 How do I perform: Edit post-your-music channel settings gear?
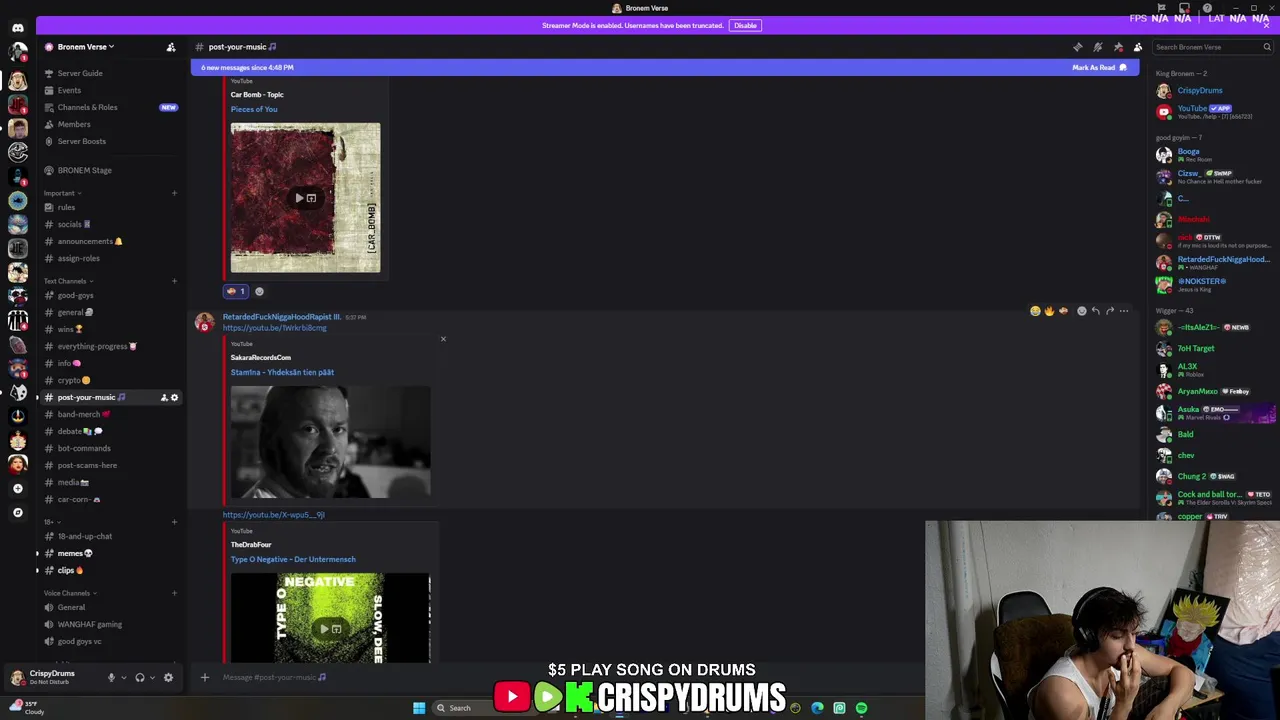(x=174, y=397)
